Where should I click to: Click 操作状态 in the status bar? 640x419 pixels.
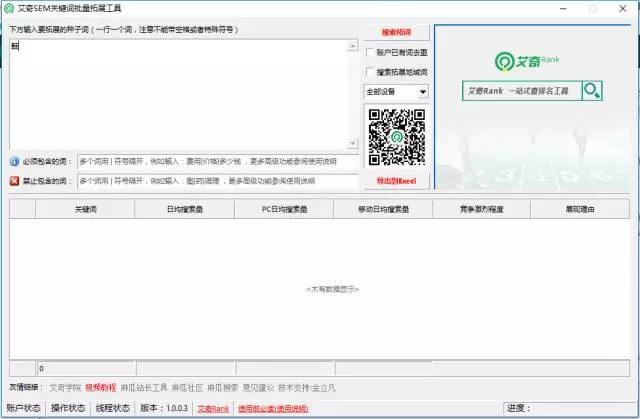tap(68, 408)
